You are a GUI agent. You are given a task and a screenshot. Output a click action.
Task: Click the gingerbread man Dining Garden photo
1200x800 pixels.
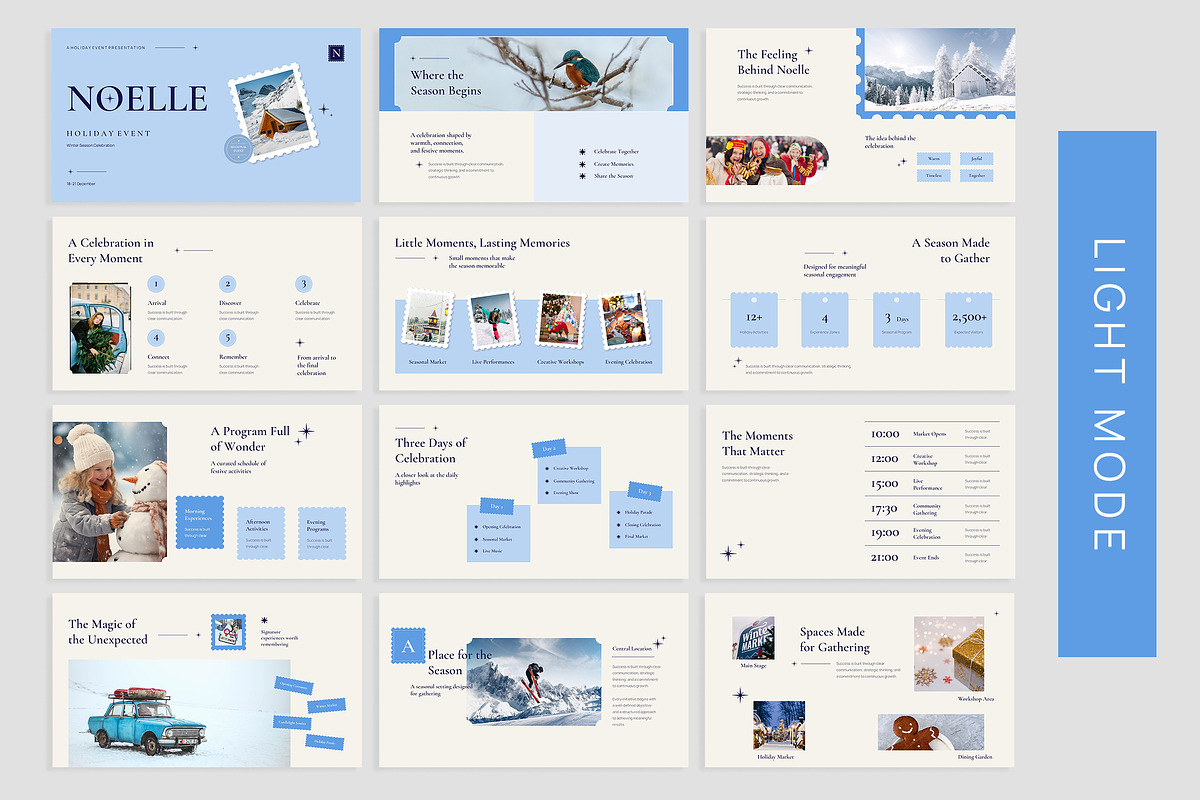[x=930, y=732]
